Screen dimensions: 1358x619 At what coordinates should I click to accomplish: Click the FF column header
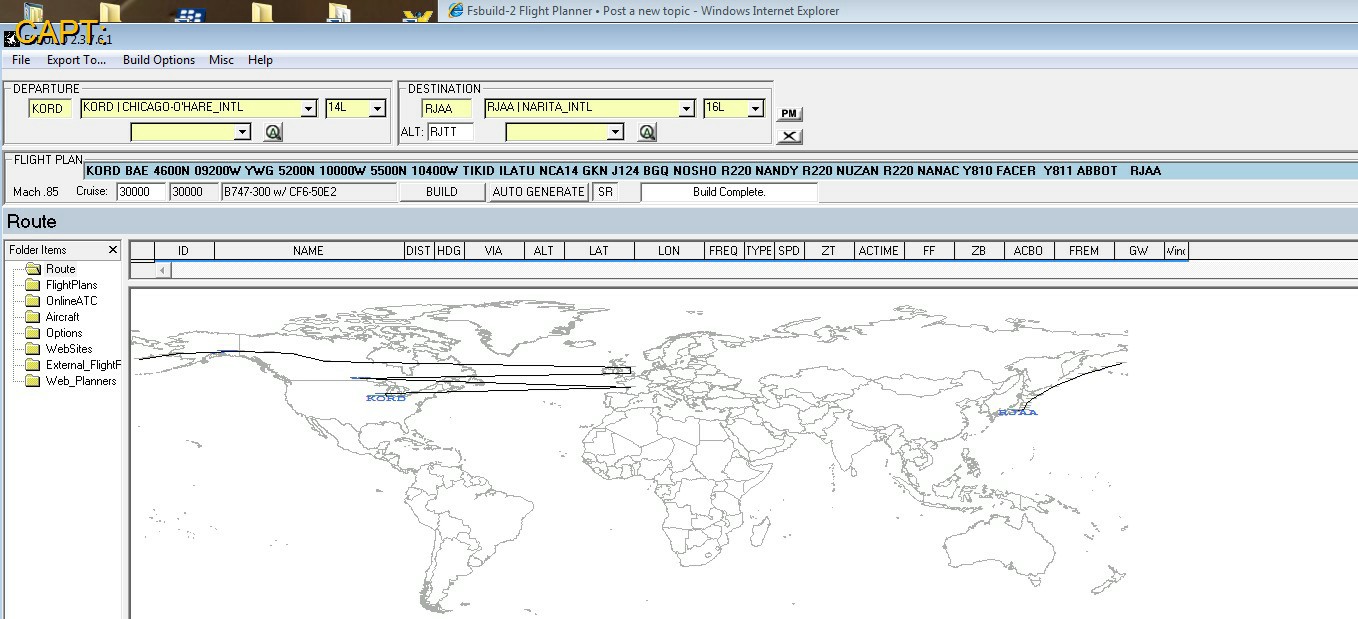click(929, 251)
